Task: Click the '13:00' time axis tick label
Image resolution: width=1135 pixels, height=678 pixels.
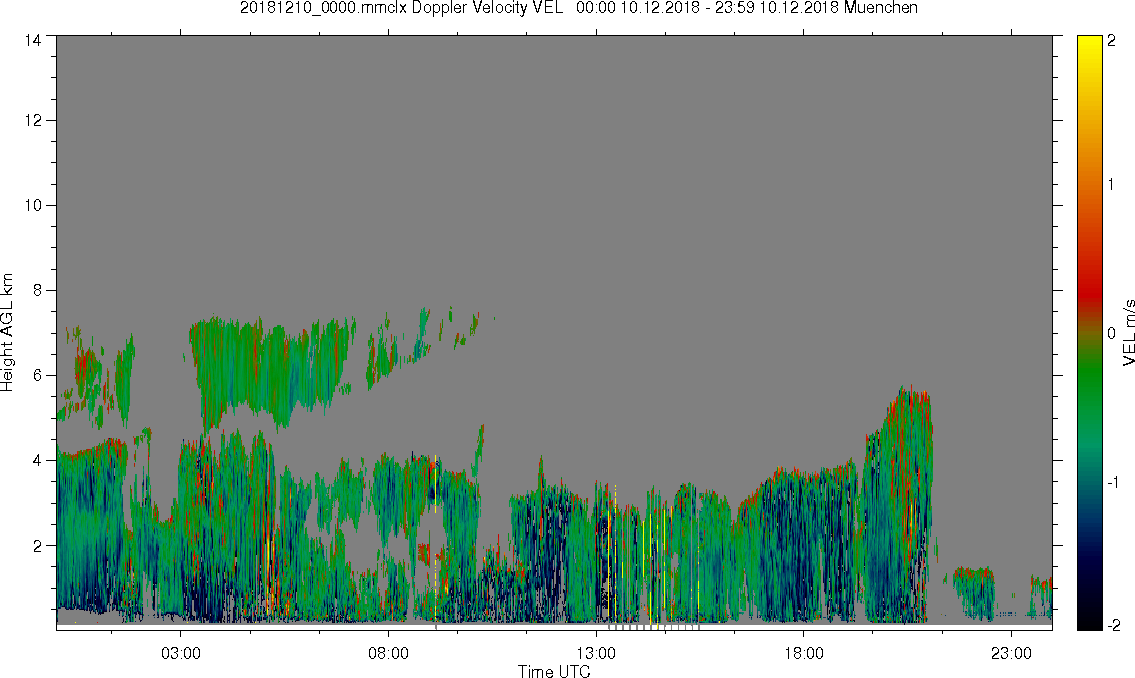Action: point(596,653)
